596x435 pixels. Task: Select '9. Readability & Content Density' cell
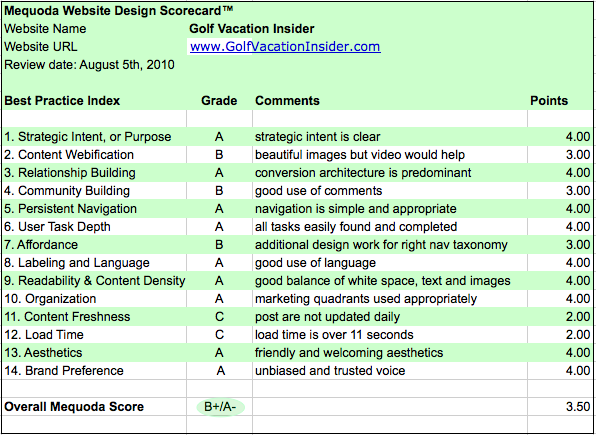[94, 281]
